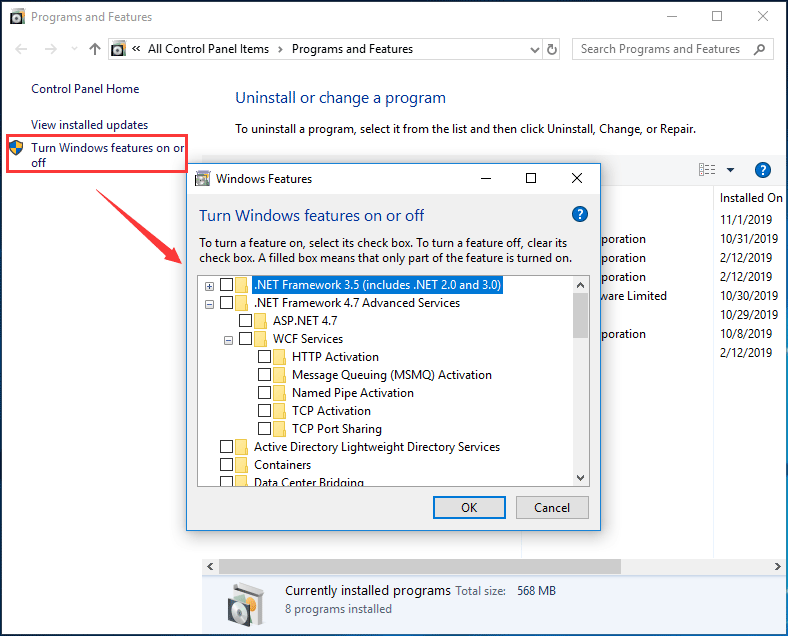Viewport: 788px width, 636px height.
Task: Click the horizontal scrollbar right arrow
Action: pos(777,567)
